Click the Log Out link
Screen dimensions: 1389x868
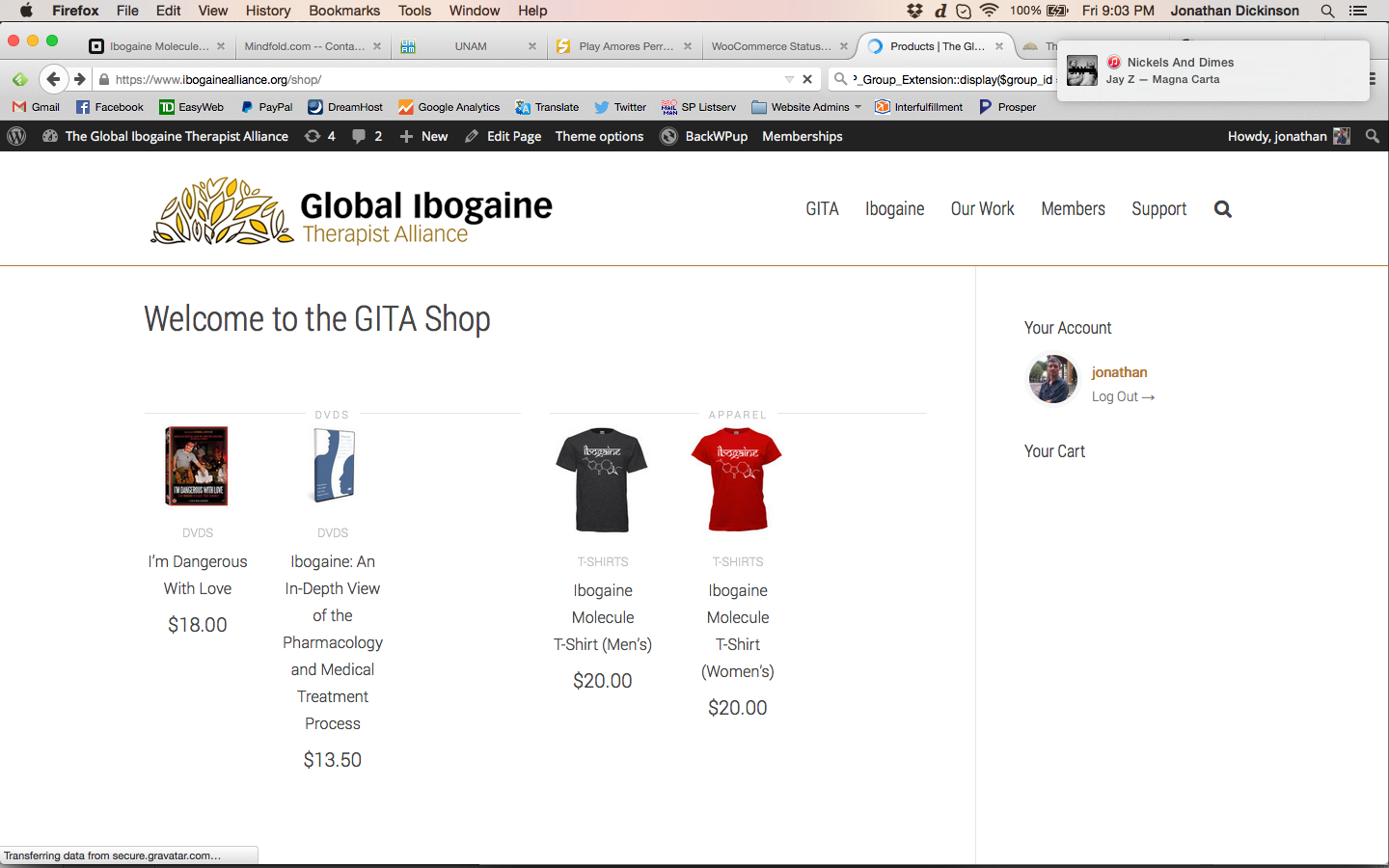point(1122,396)
